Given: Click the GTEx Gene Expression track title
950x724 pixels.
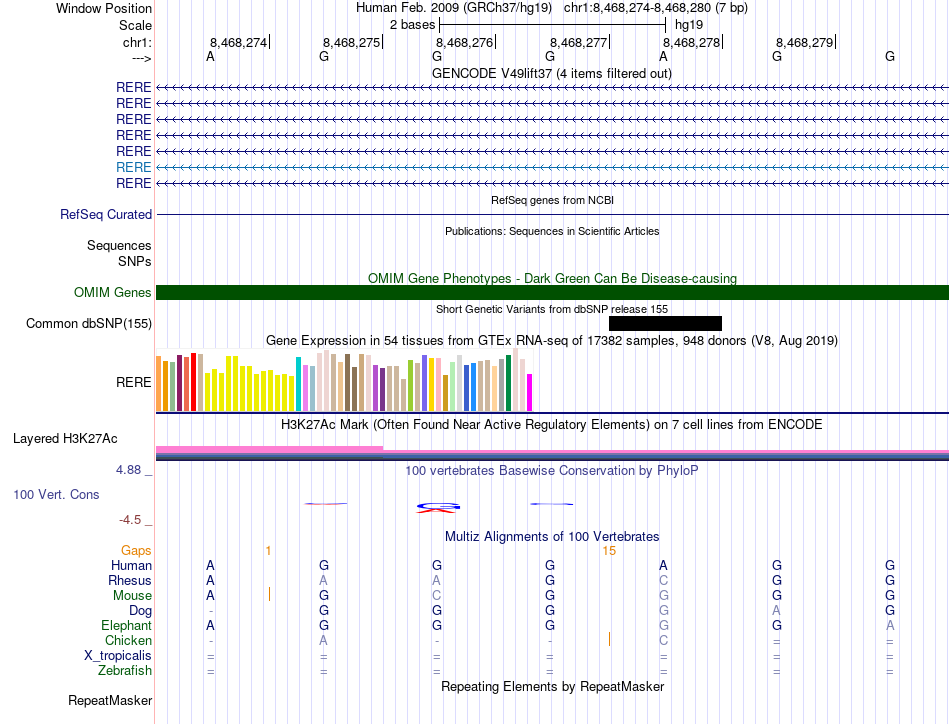Looking at the screenshot, I should tap(552, 340).
